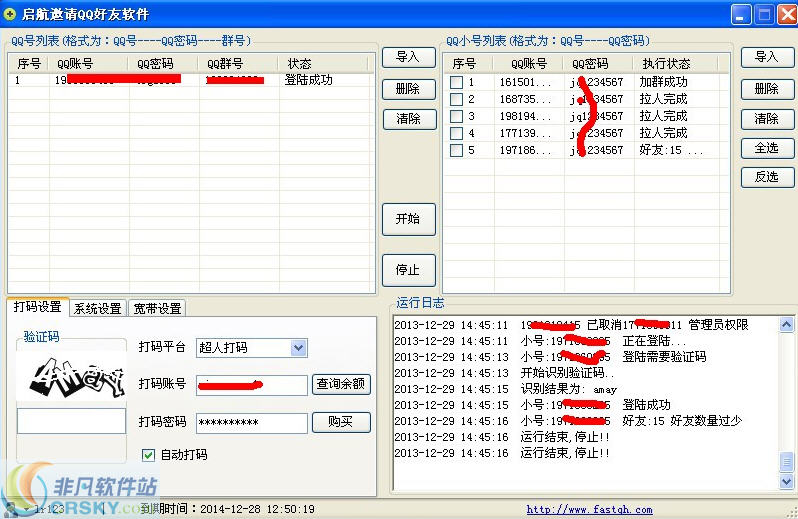Click log line 已取消 管理员权限
798x519 pixels.
pos(571,325)
